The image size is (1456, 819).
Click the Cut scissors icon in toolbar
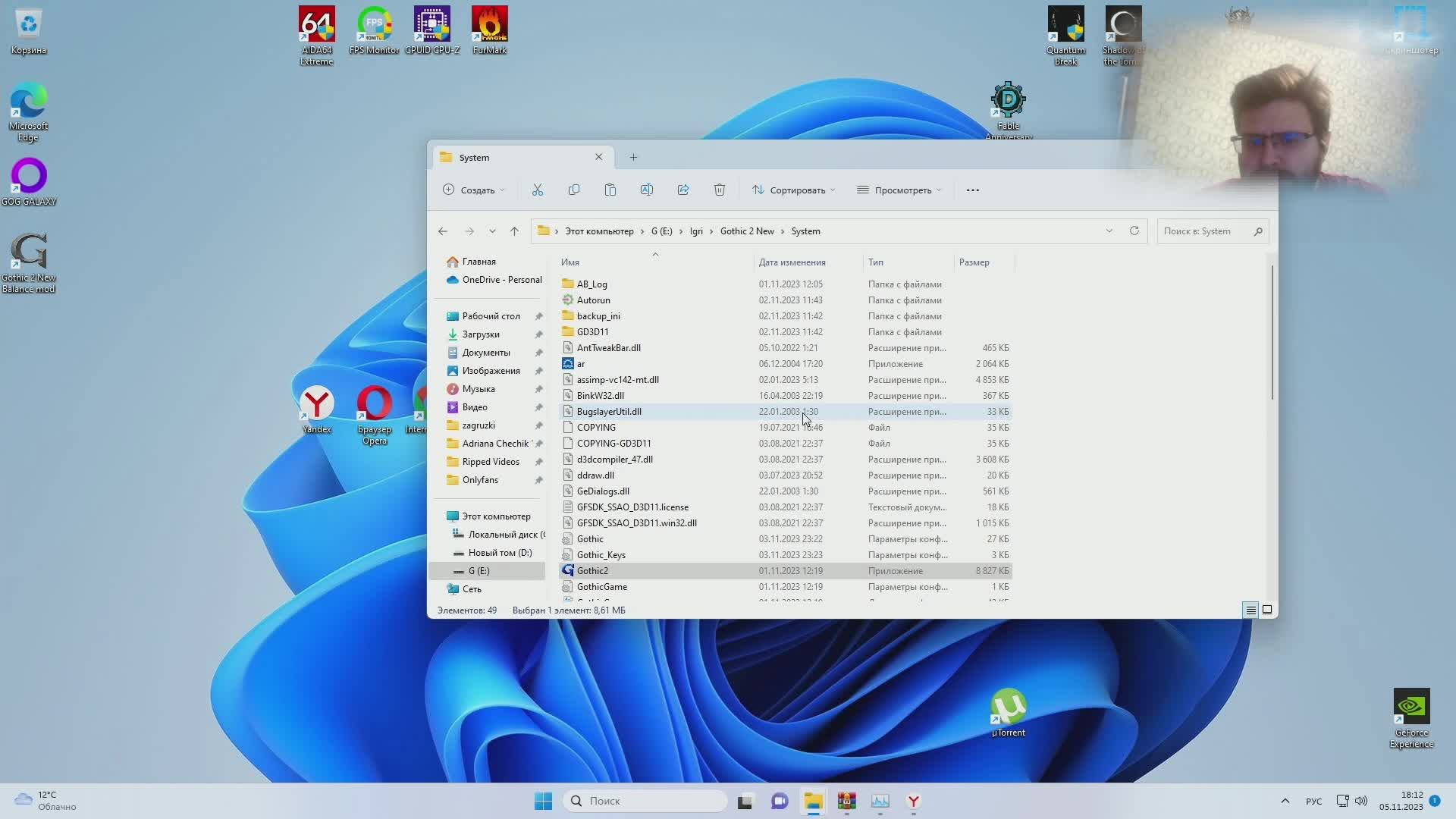[x=538, y=190]
